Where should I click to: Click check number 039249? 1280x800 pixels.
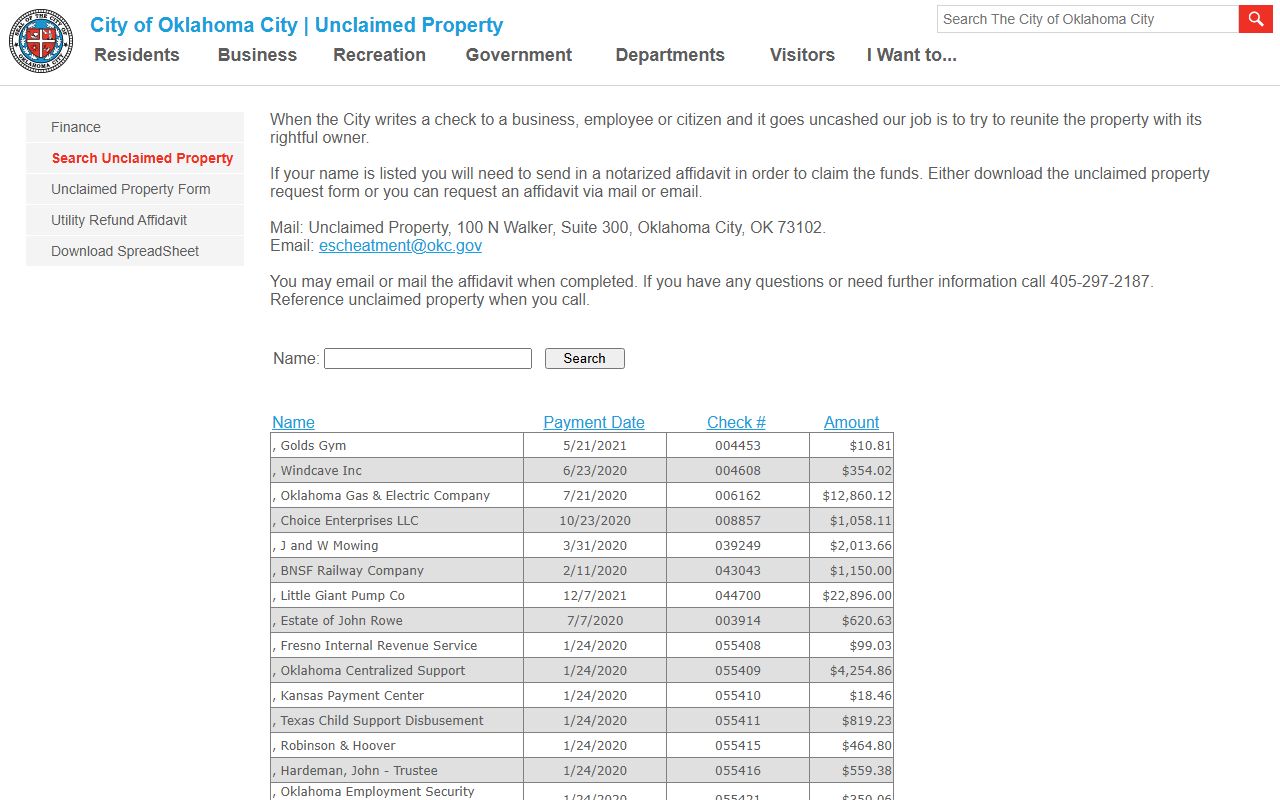pyautogui.click(x=738, y=545)
